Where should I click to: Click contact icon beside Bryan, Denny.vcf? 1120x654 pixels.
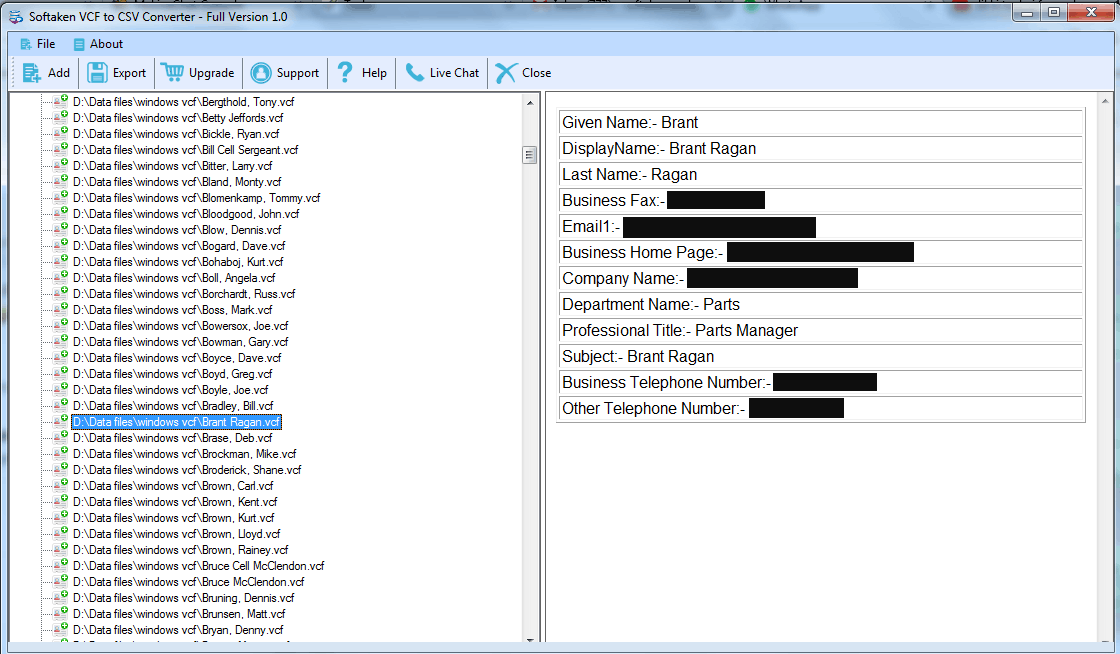tap(61, 629)
